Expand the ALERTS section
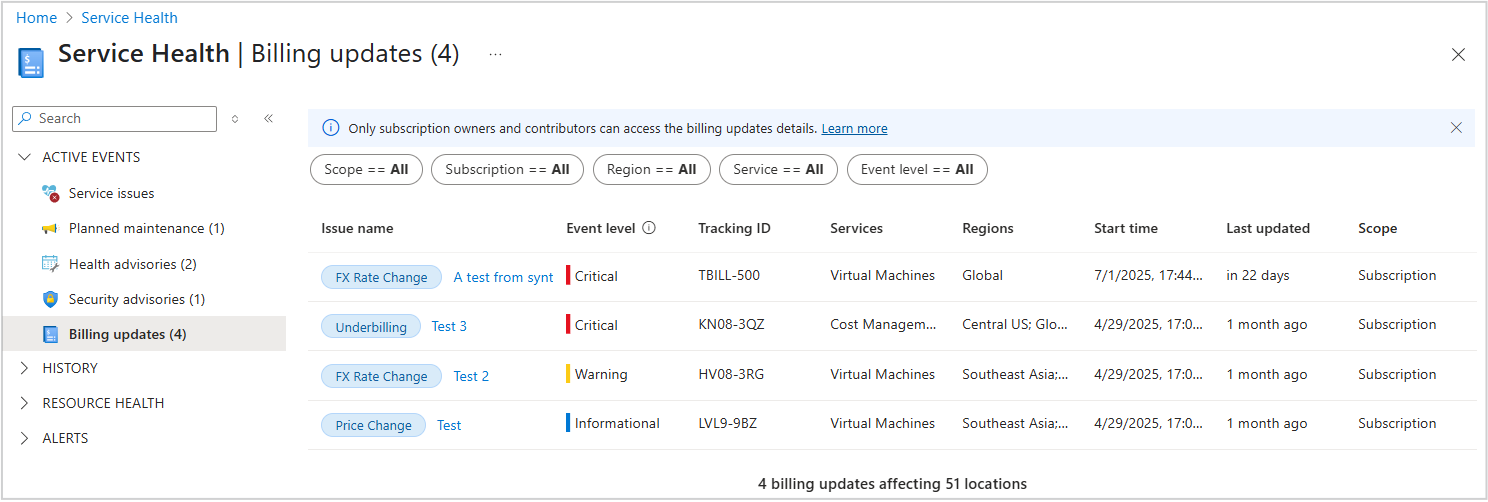 tap(25, 438)
